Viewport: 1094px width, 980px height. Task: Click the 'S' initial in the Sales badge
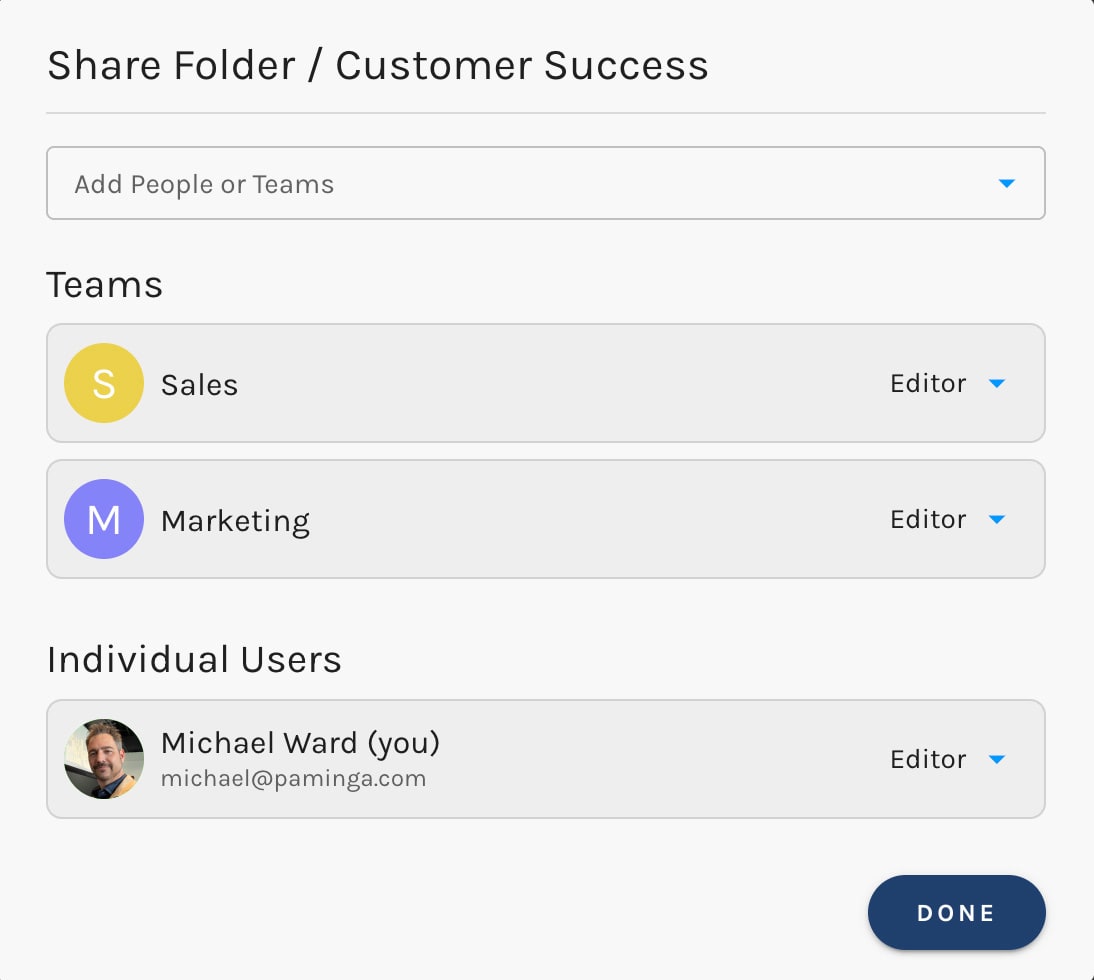[x=103, y=383]
